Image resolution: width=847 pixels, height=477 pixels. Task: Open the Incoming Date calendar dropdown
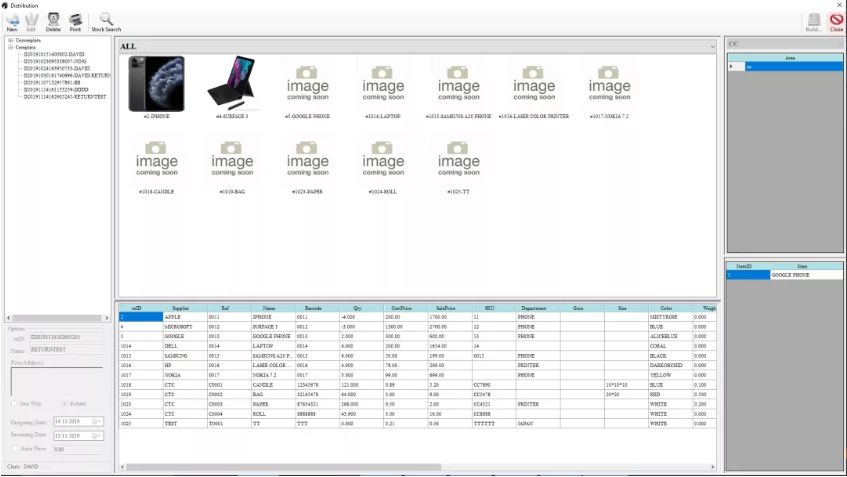(x=98, y=436)
